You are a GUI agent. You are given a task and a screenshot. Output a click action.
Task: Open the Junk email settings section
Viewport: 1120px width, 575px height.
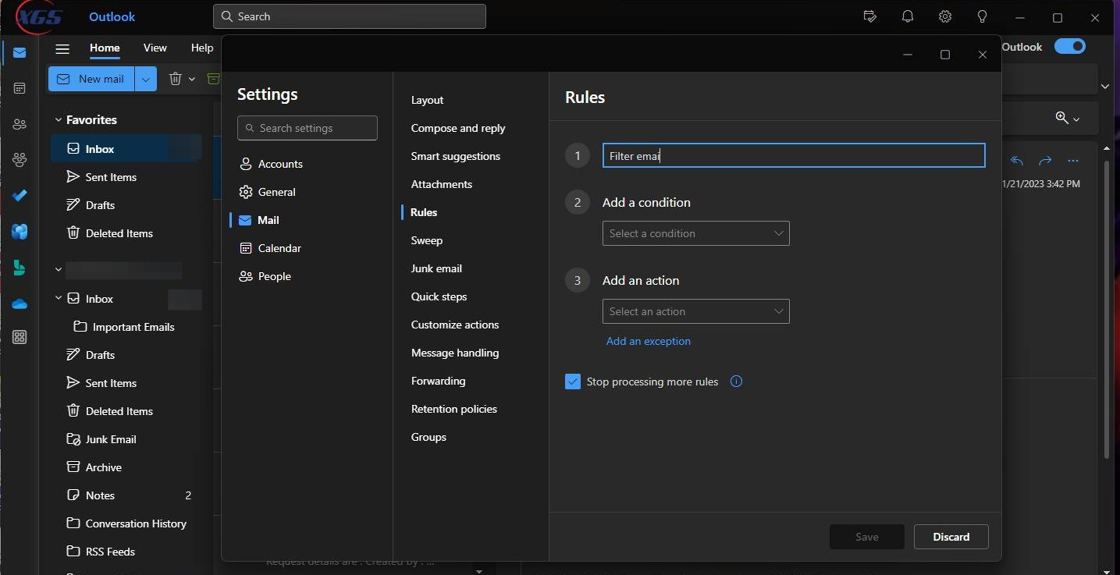point(436,269)
